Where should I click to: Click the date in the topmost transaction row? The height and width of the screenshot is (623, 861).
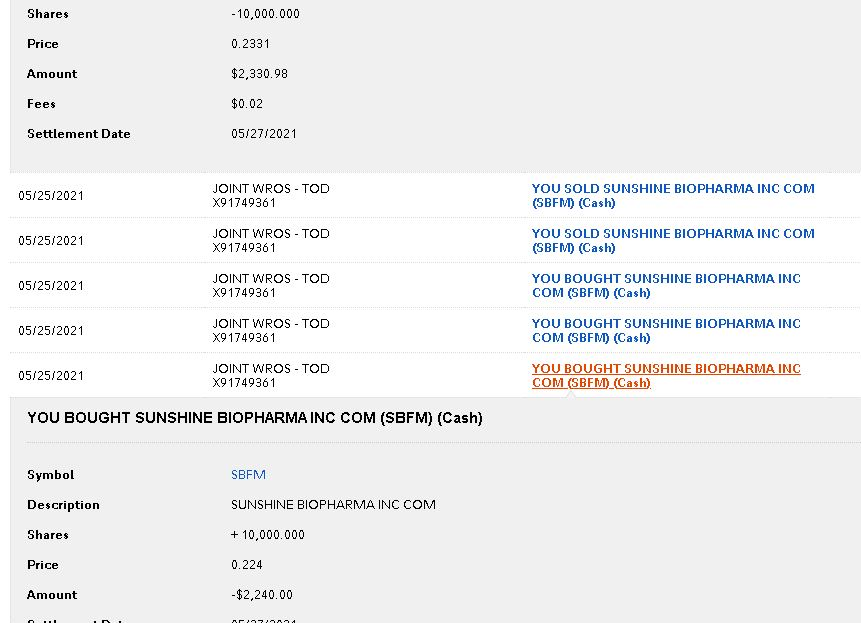(x=51, y=196)
